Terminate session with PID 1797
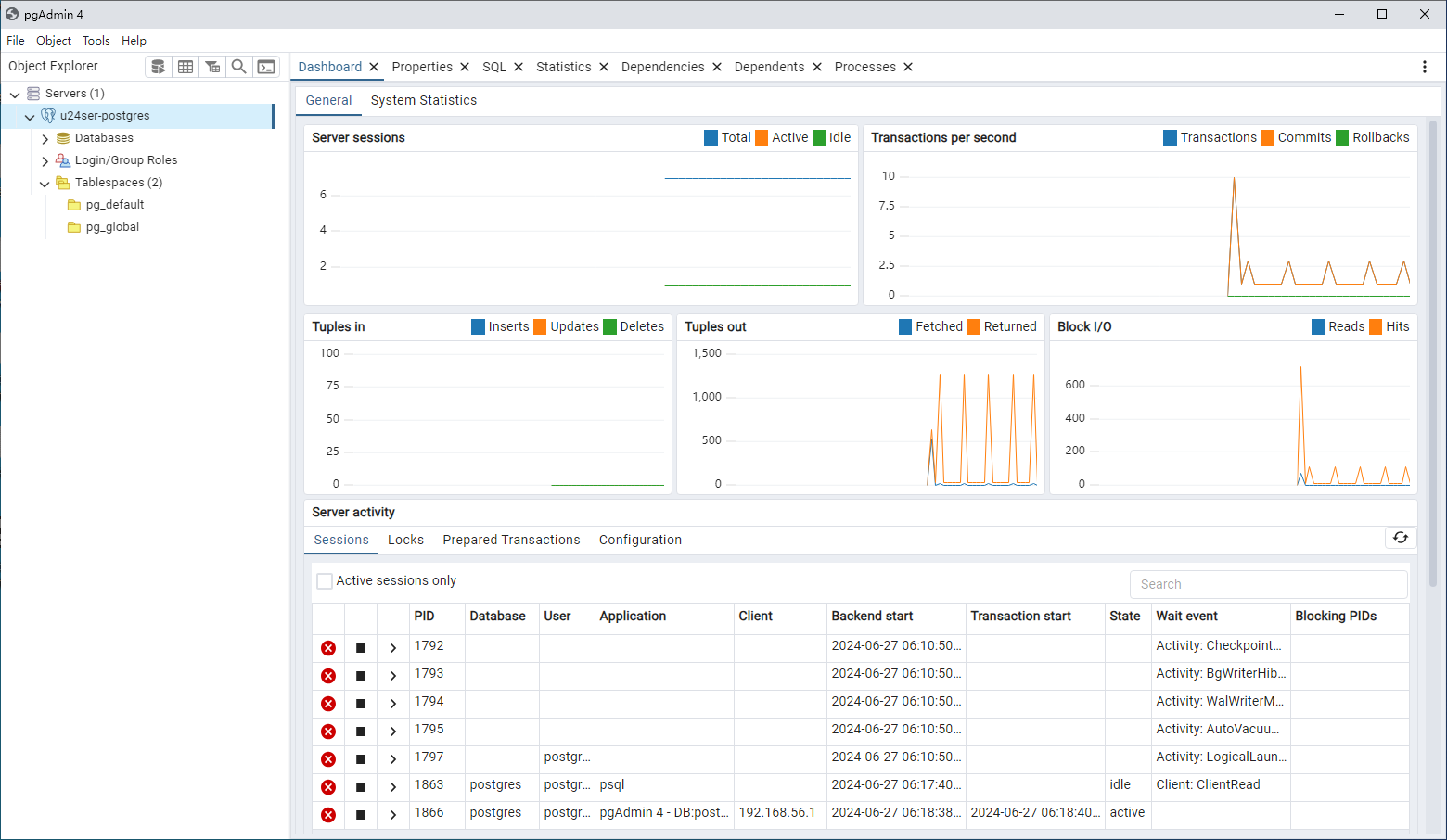Viewport: 1447px width, 840px height. tap(328, 759)
